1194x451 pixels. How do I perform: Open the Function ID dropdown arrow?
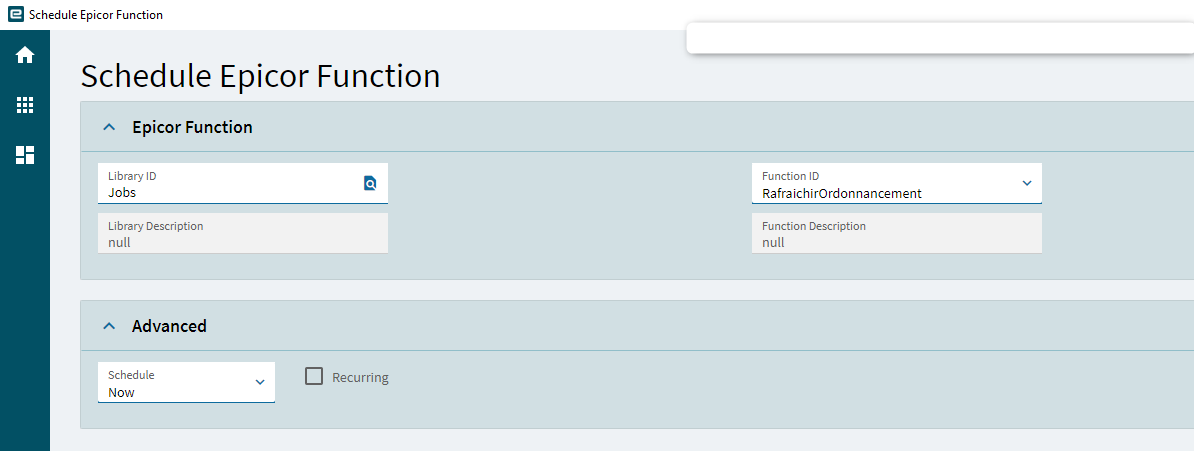[x=1026, y=183]
